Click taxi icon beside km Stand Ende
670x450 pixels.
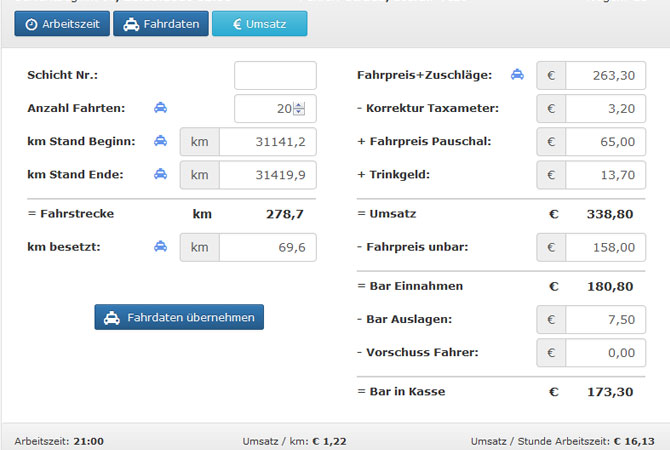coord(161,175)
